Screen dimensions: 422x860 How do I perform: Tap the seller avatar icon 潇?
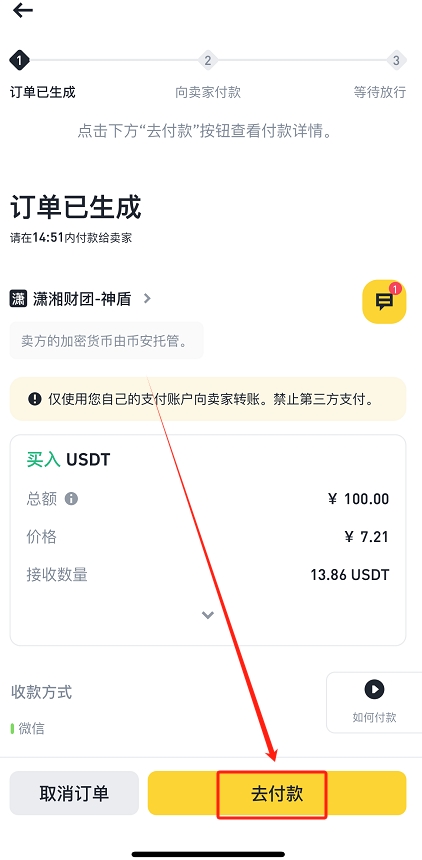[x=19, y=299]
